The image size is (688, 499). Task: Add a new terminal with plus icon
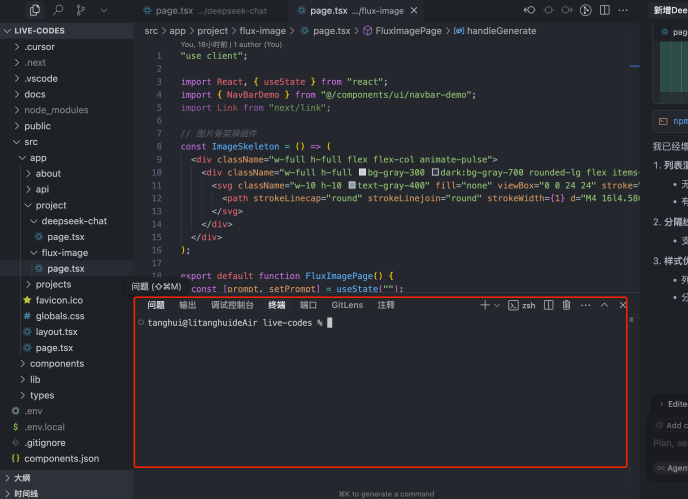click(484, 305)
